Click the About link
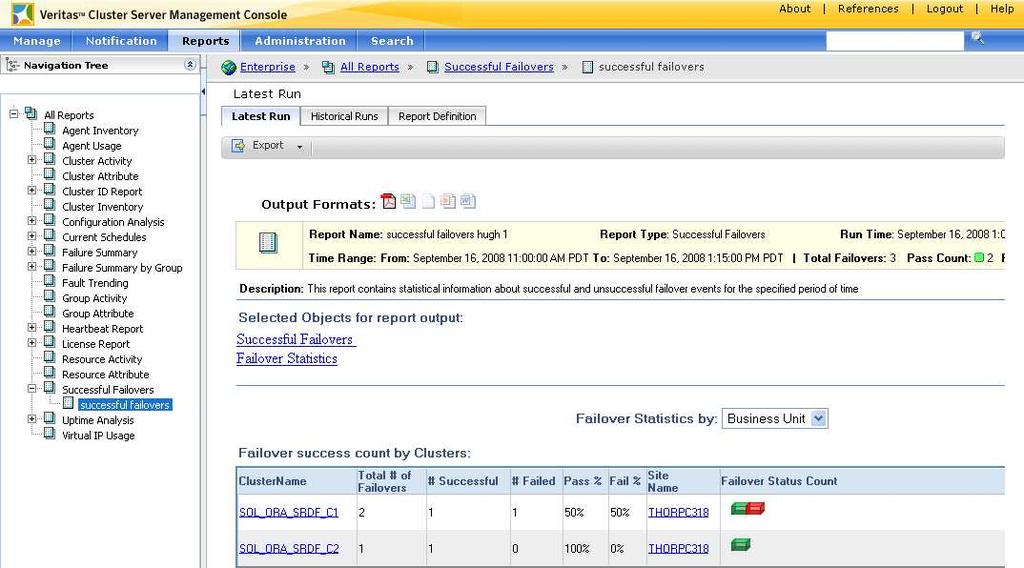1024x568 pixels. [x=795, y=8]
